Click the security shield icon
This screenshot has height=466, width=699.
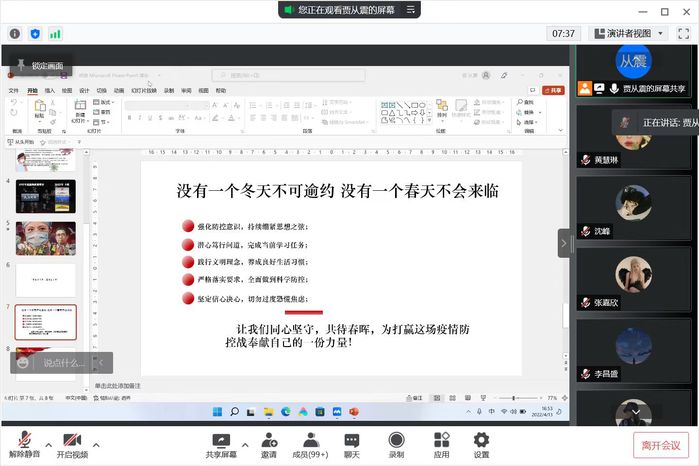(x=35, y=33)
